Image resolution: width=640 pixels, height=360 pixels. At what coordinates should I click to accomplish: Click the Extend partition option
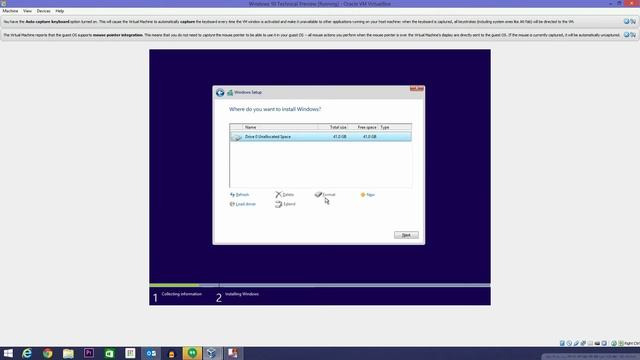pos(285,204)
